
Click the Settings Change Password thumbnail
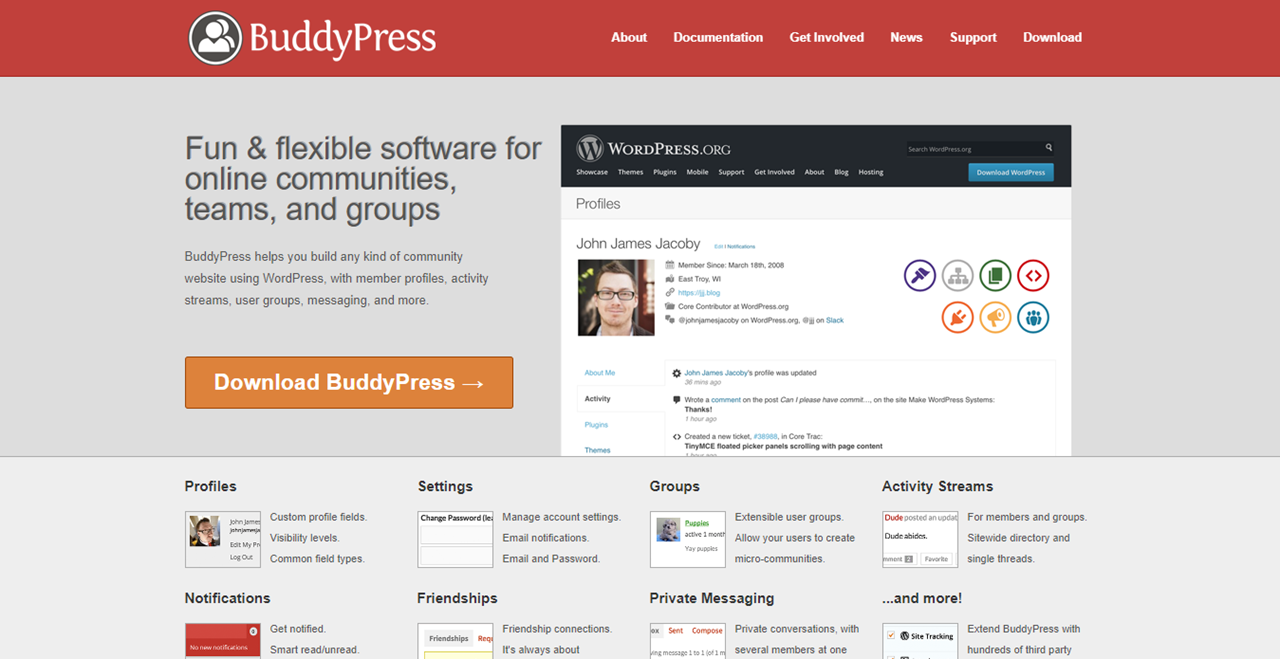[x=455, y=540]
